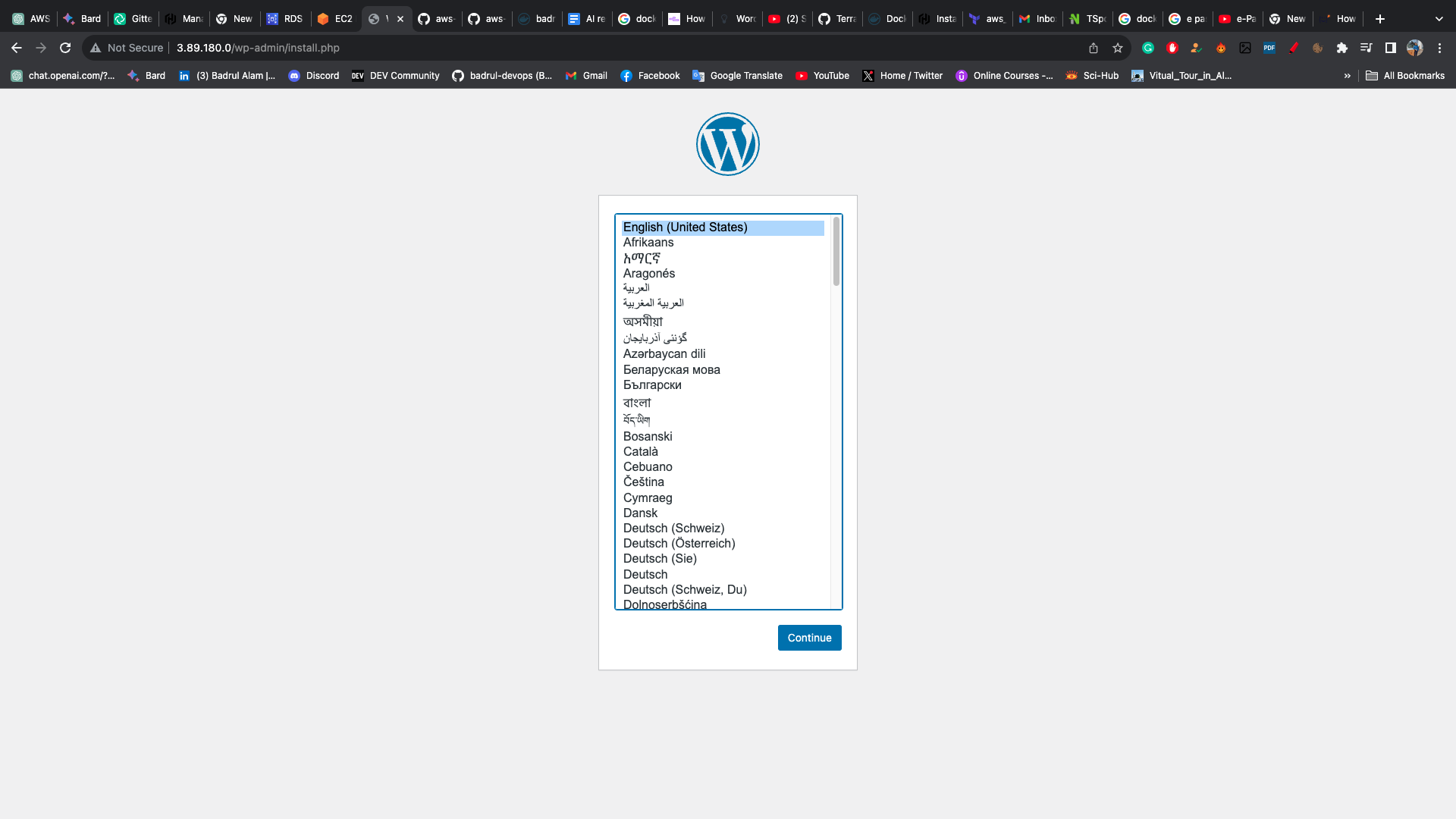Open the Extensions puzzle icon
1456x819 pixels.
pos(1342,48)
